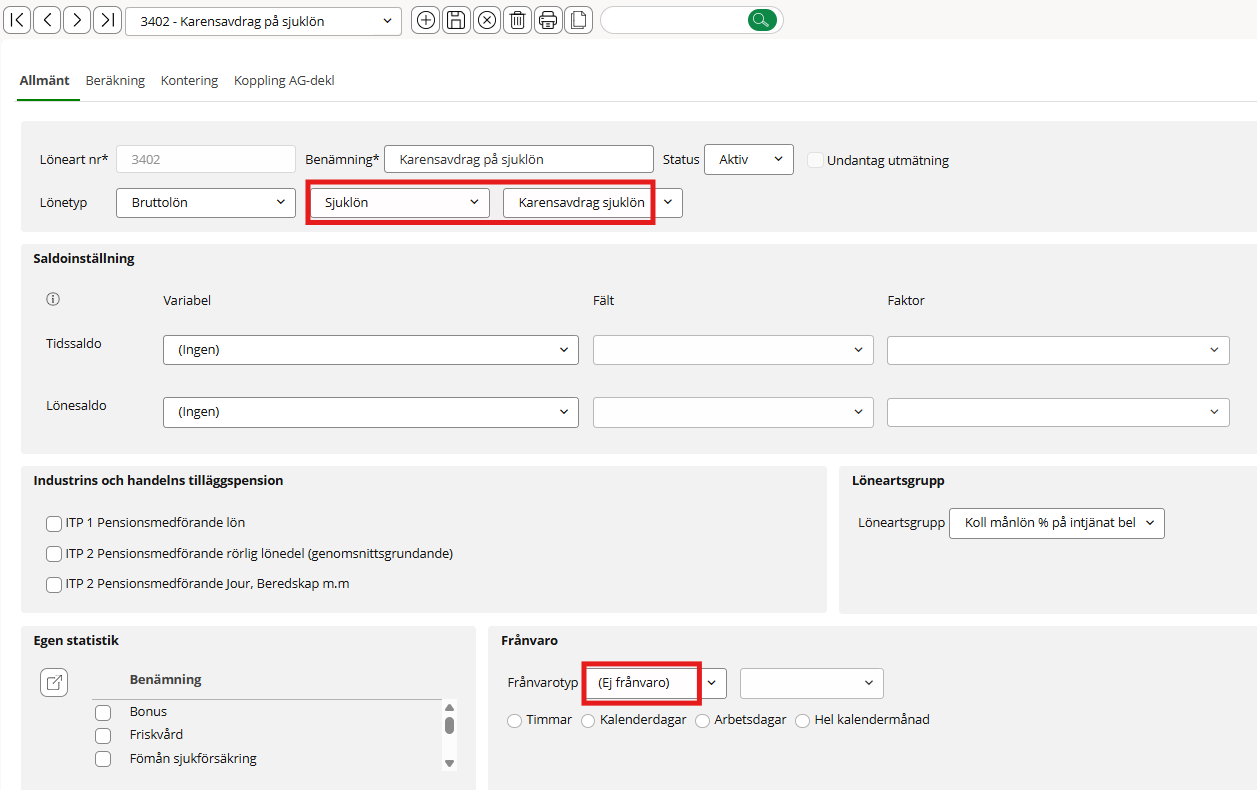This screenshot has height=790, width=1257.
Task: Enable ITP 1 Pensionsmedförande lön checkbox
Action: [x=54, y=523]
